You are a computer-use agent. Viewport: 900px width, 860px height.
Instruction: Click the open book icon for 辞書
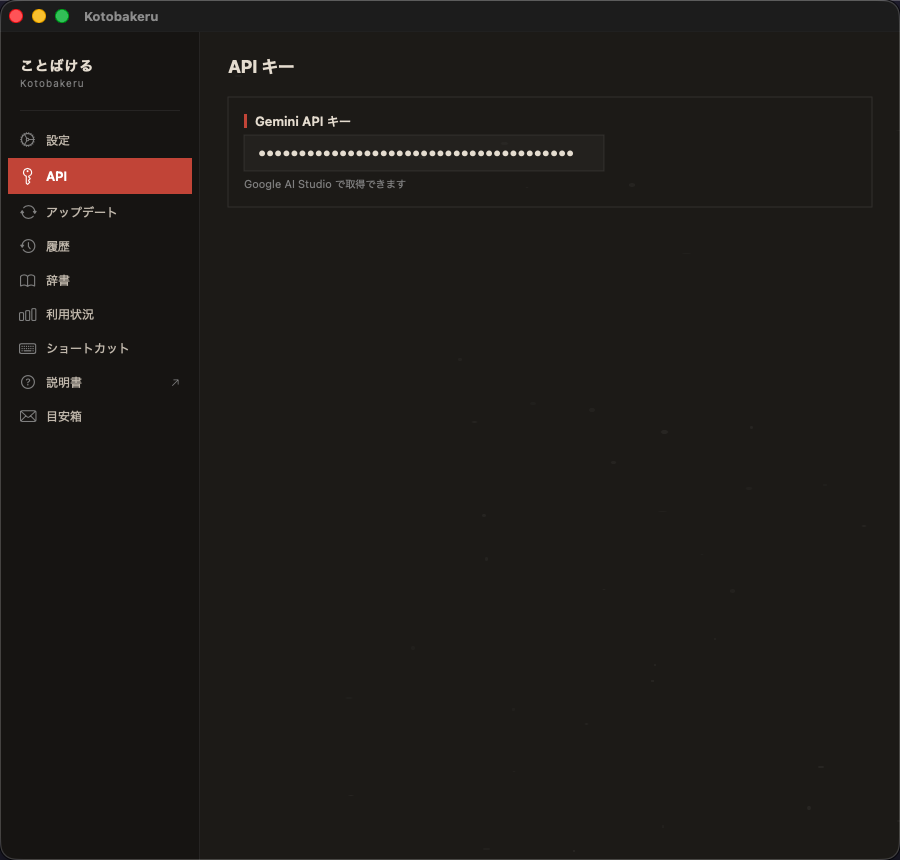tap(28, 280)
